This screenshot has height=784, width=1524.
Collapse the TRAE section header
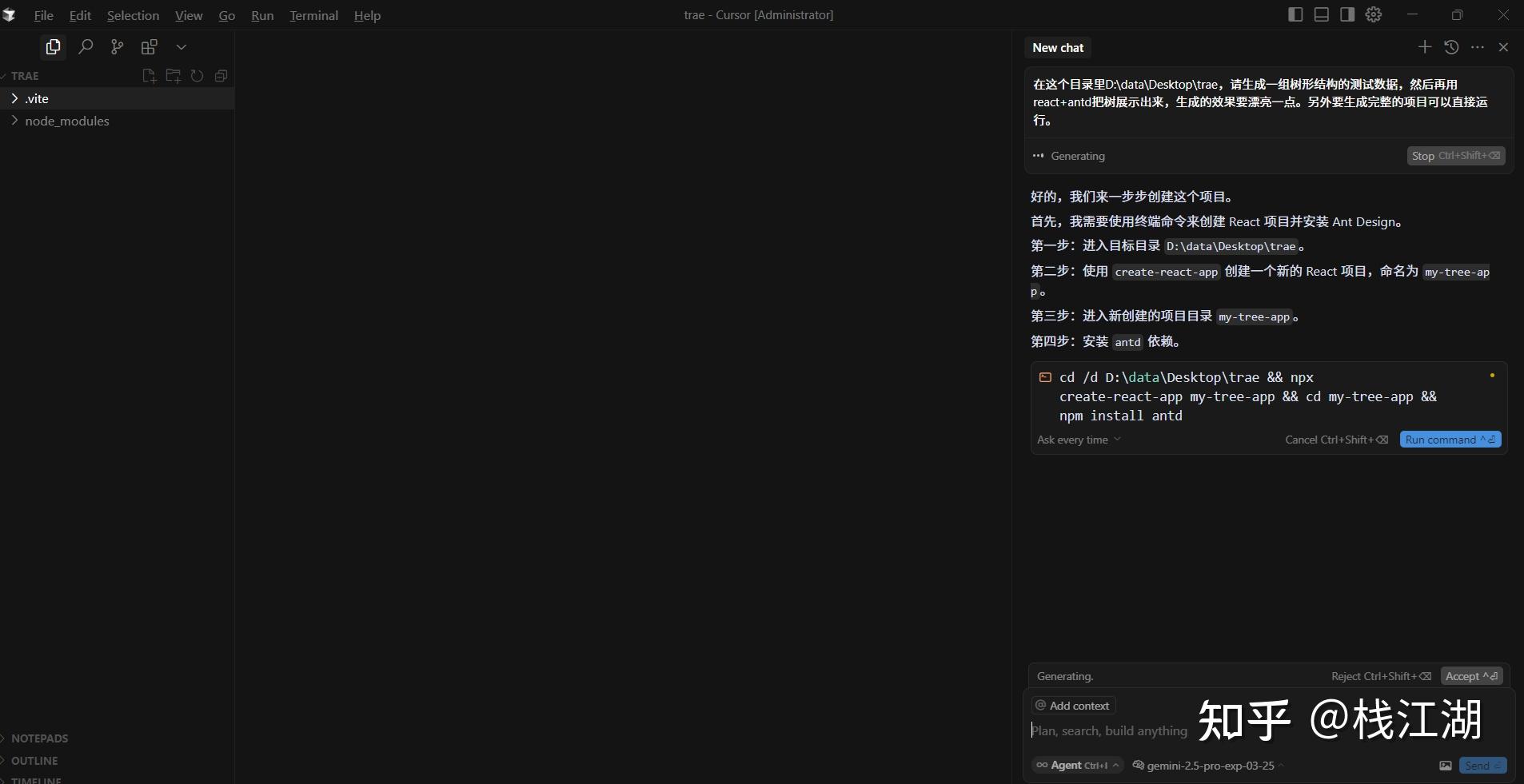[25, 76]
